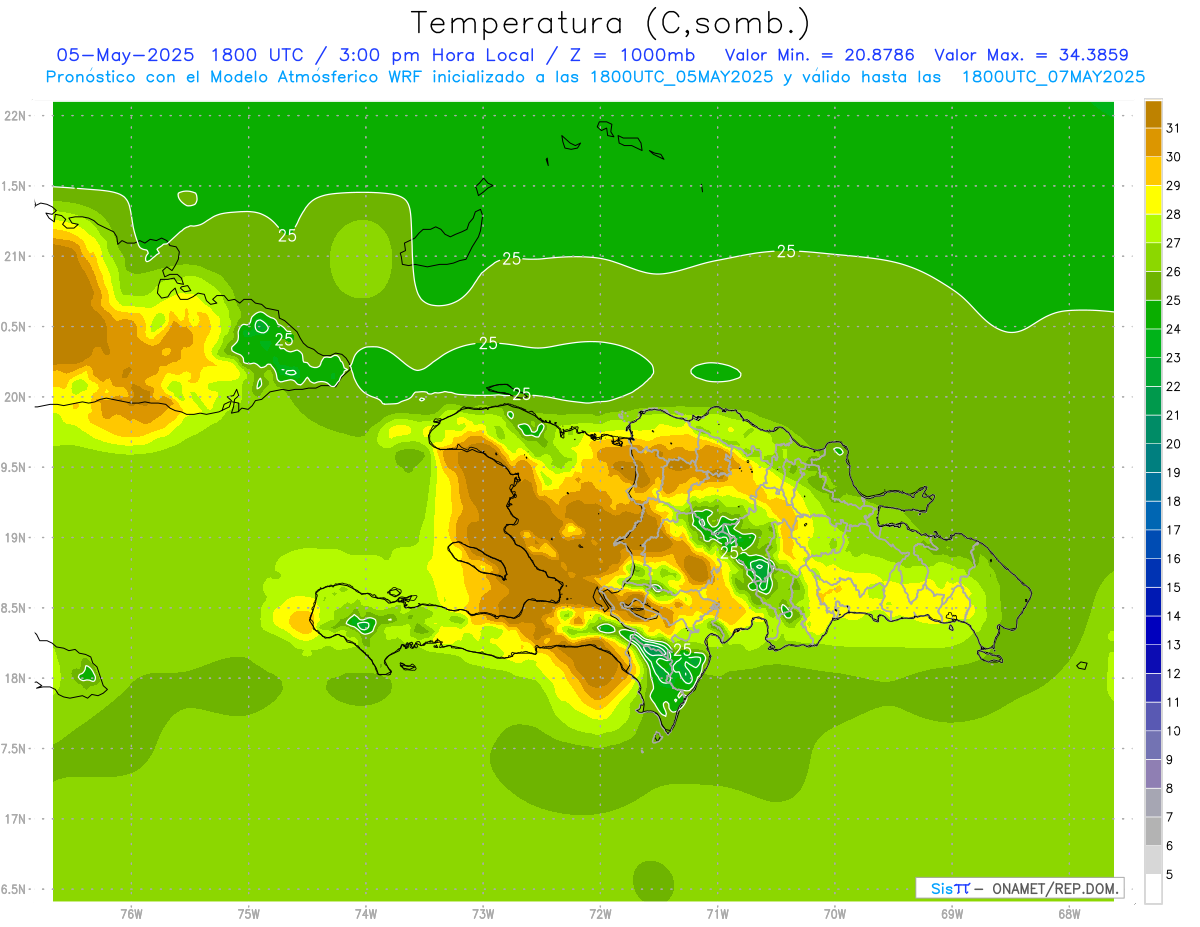Click the yellow legend band between 28 and 29
Image resolution: width=1200 pixels, height=927 pixels.
pos(1153,200)
